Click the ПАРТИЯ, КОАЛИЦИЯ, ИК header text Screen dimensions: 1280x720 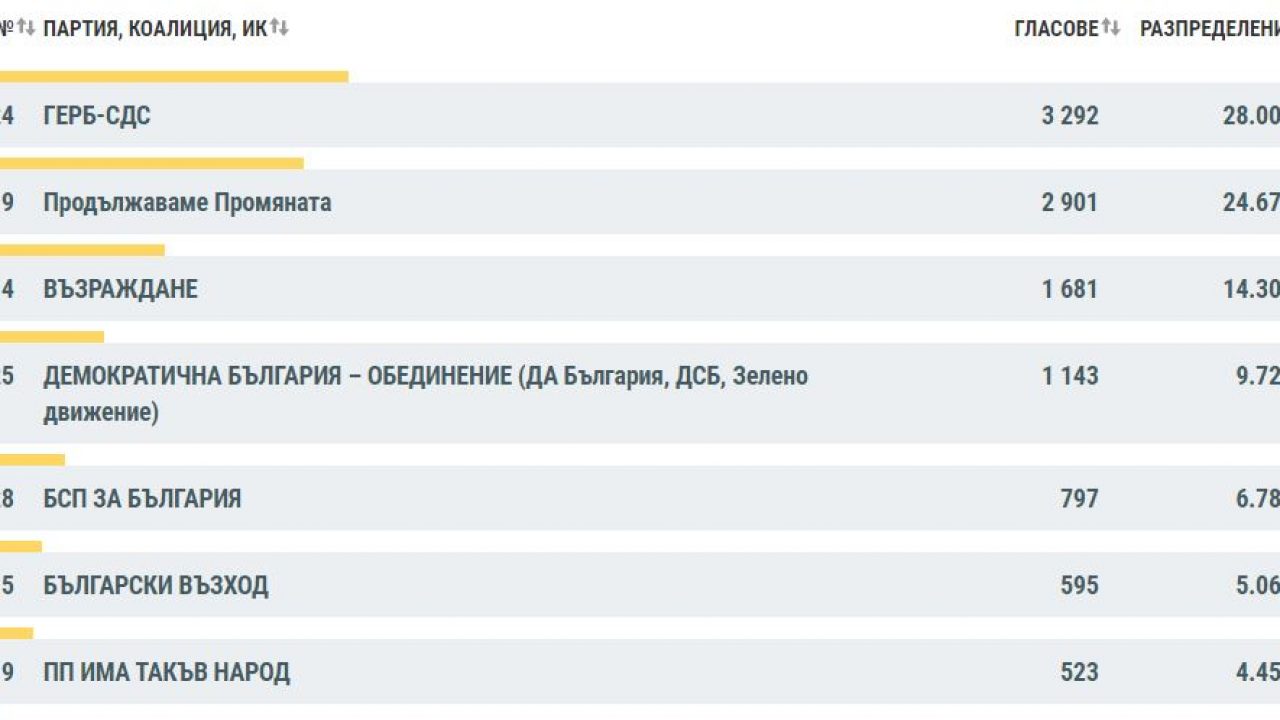point(155,29)
